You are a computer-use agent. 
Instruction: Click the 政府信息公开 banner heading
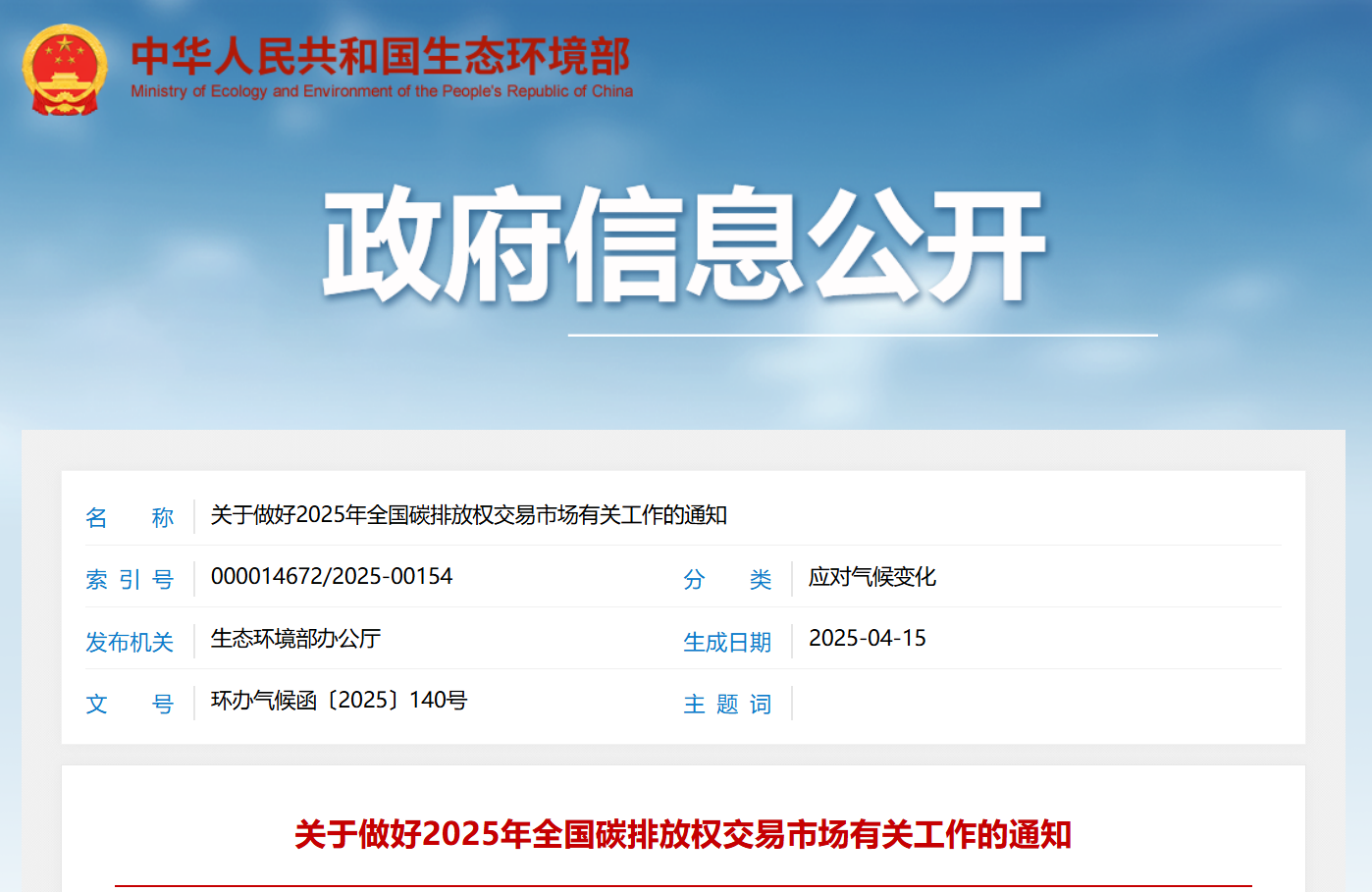pos(684,245)
